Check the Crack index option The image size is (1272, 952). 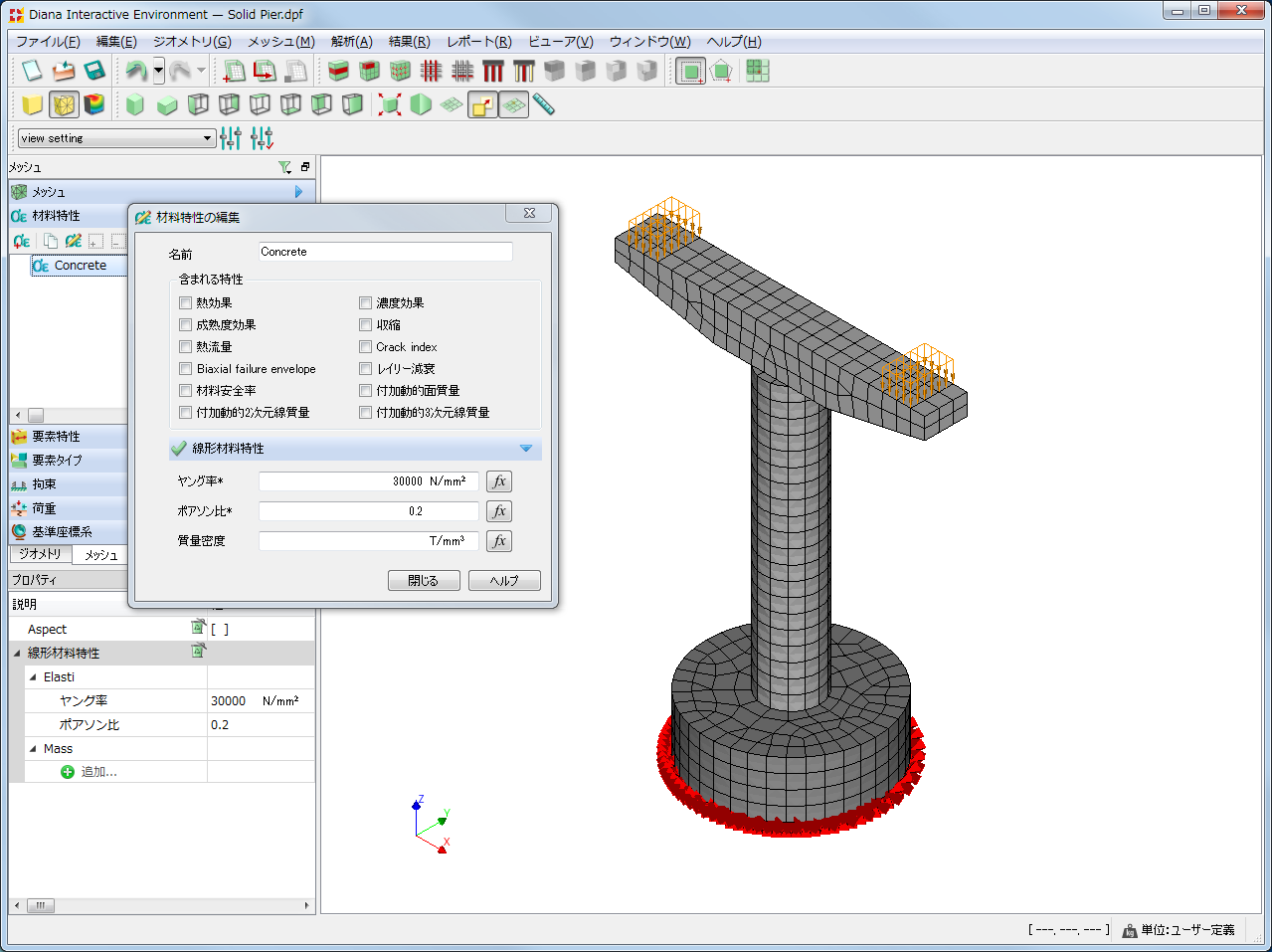tap(366, 347)
